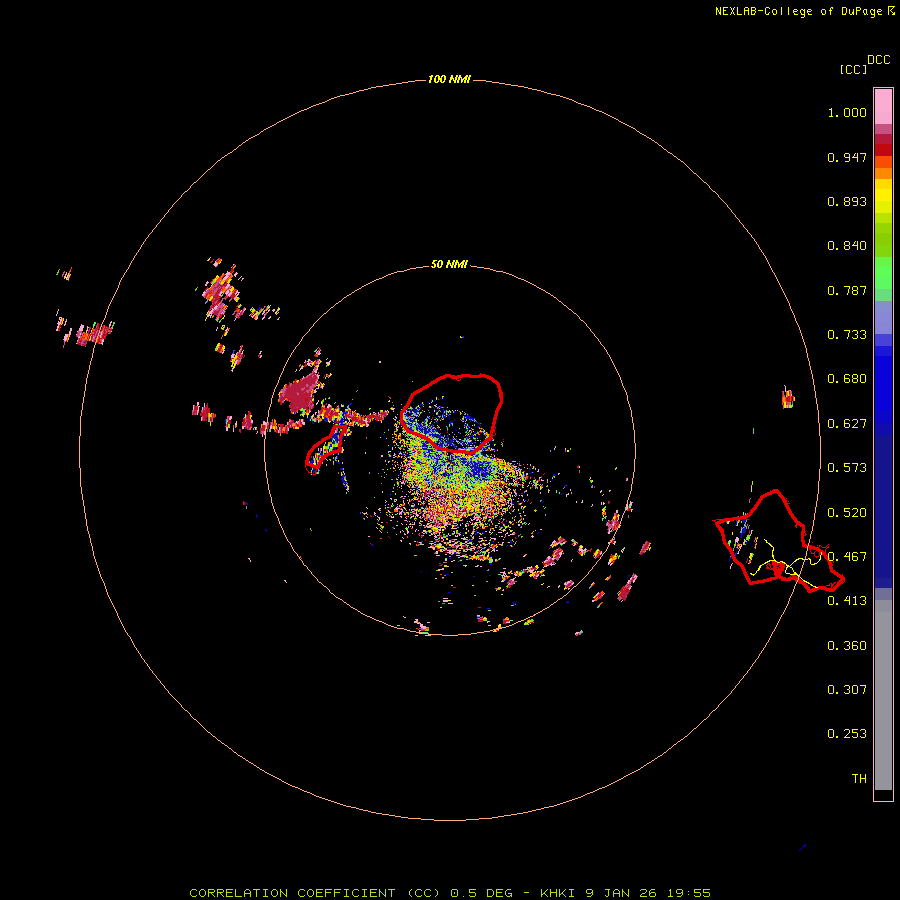Image resolution: width=900 pixels, height=900 pixels.
Task: Pick the bright red color bar segment
Action: point(883,150)
